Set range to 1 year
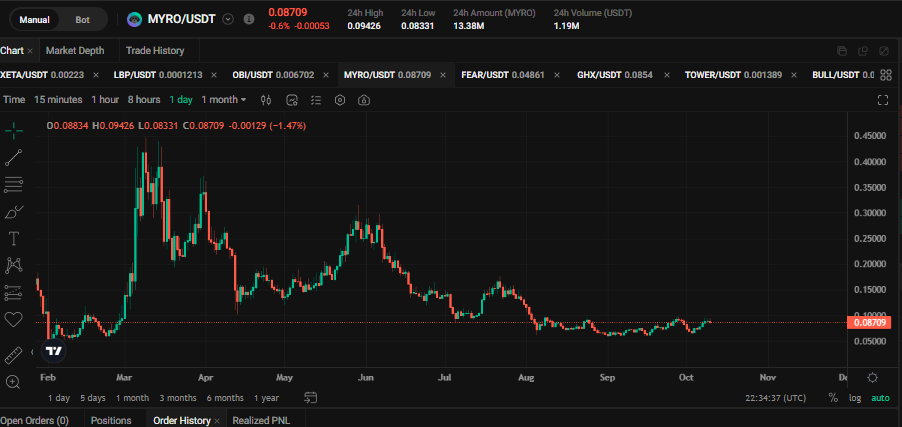 pos(266,398)
